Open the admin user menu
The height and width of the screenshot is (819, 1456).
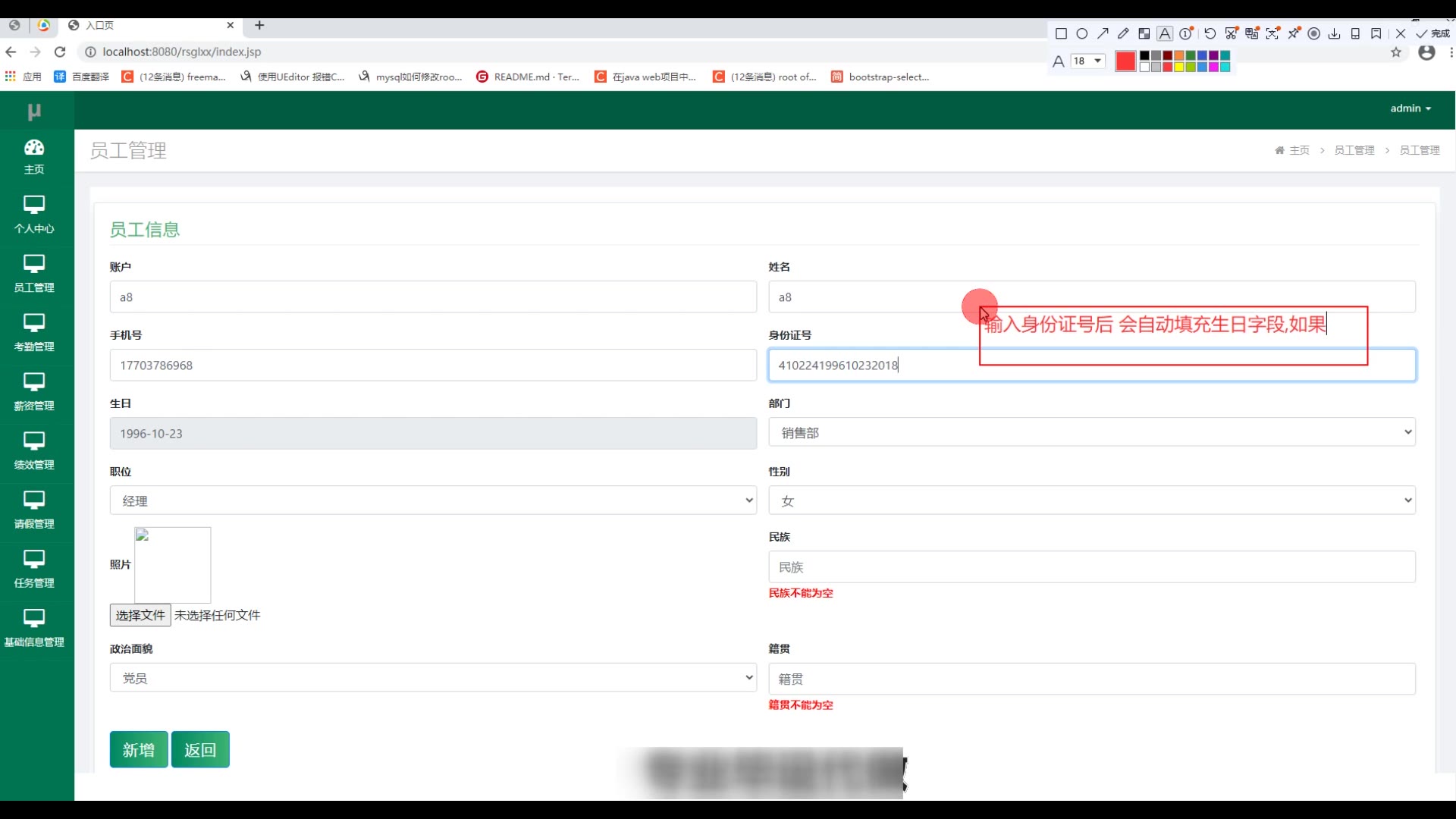coord(1410,108)
